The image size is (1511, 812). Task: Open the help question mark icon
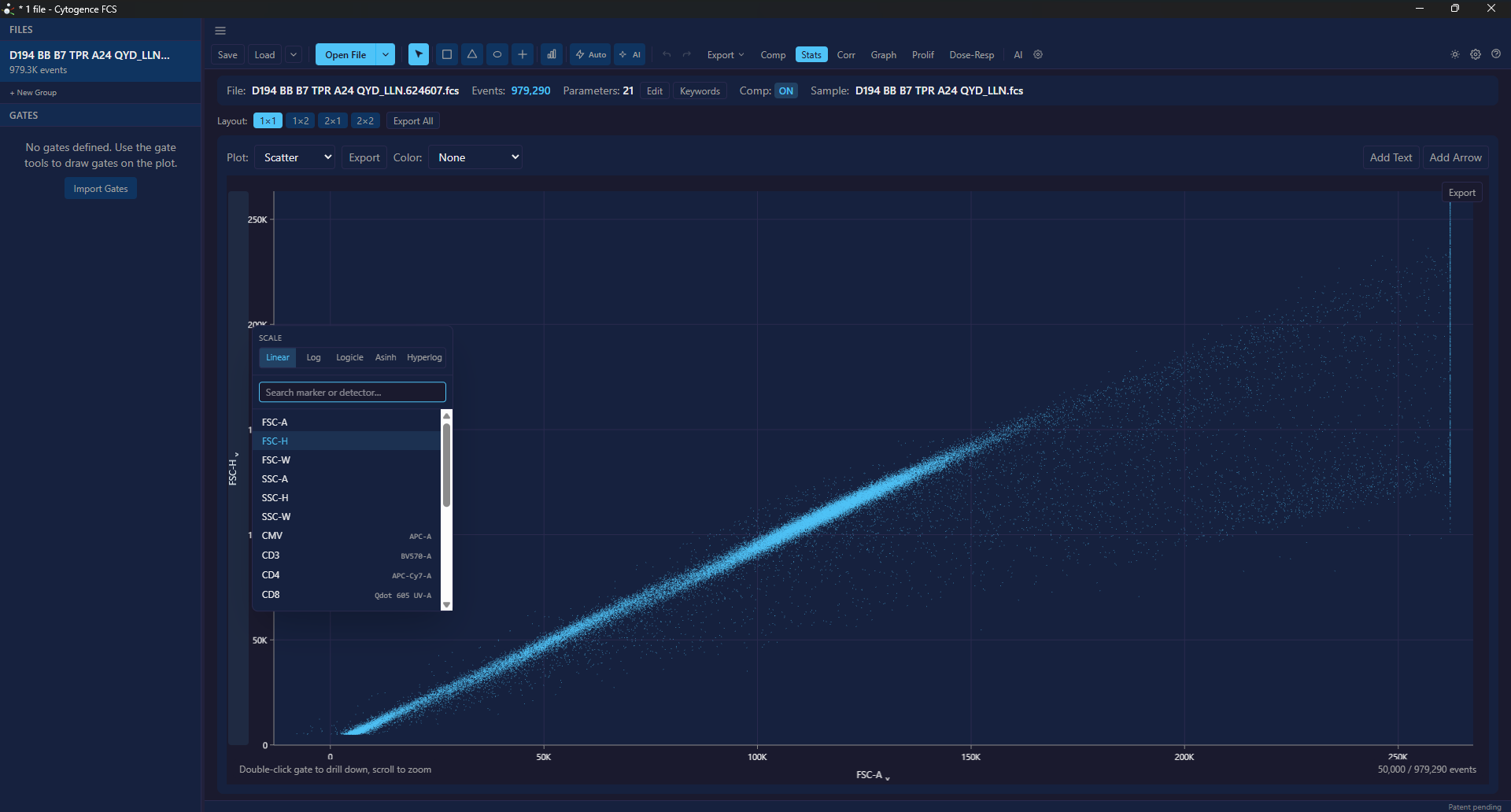pyautogui.click(x=1496, y=54)
